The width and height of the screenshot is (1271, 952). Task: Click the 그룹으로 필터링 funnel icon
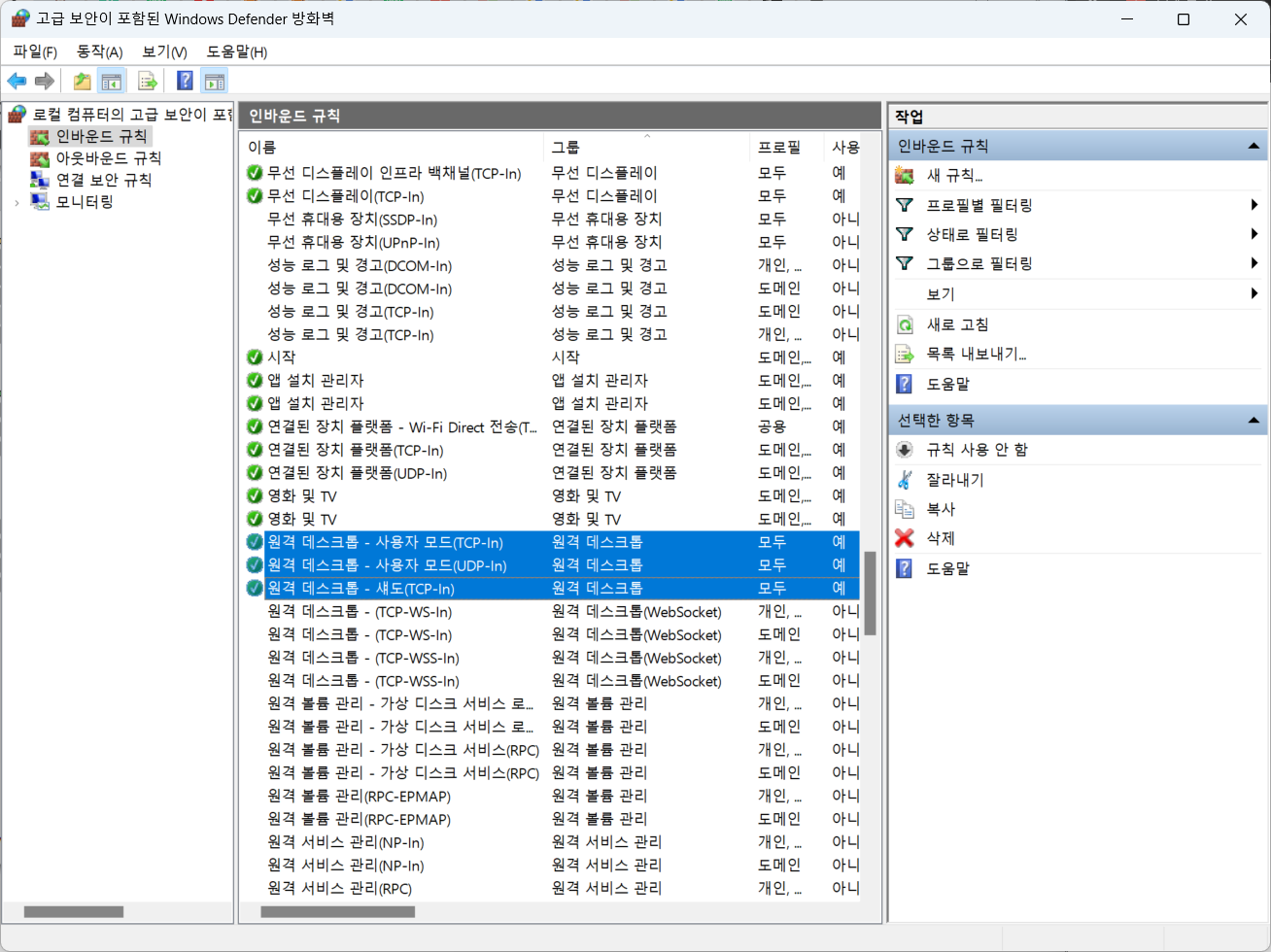tap(905, 263)
